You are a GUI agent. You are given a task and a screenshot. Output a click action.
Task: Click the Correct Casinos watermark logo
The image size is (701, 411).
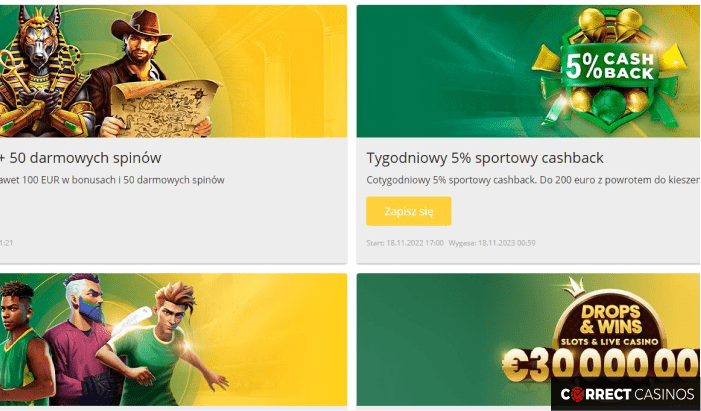tap(627, 394)
